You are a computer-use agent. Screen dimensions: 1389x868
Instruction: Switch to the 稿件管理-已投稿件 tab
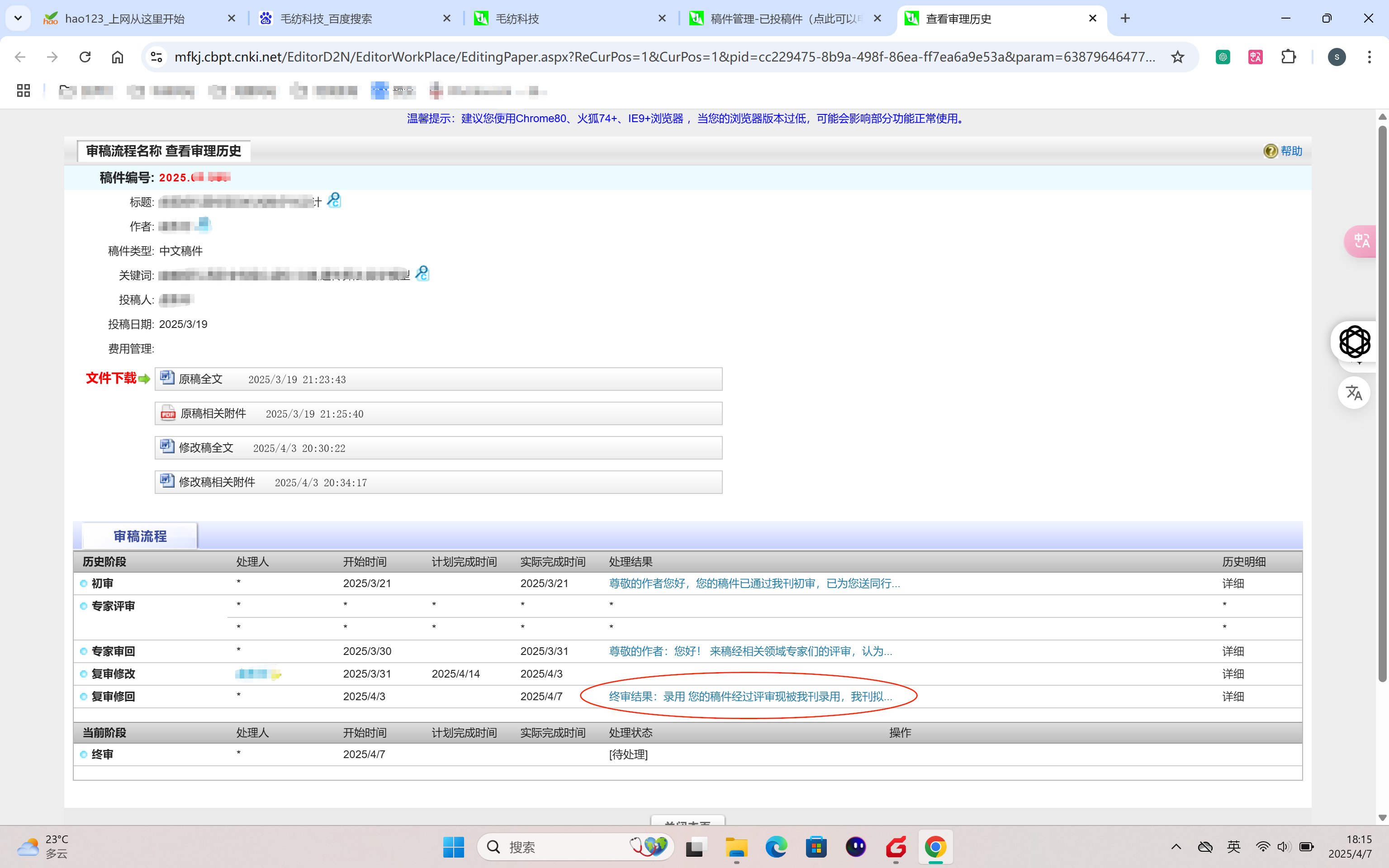coord(784,19)
